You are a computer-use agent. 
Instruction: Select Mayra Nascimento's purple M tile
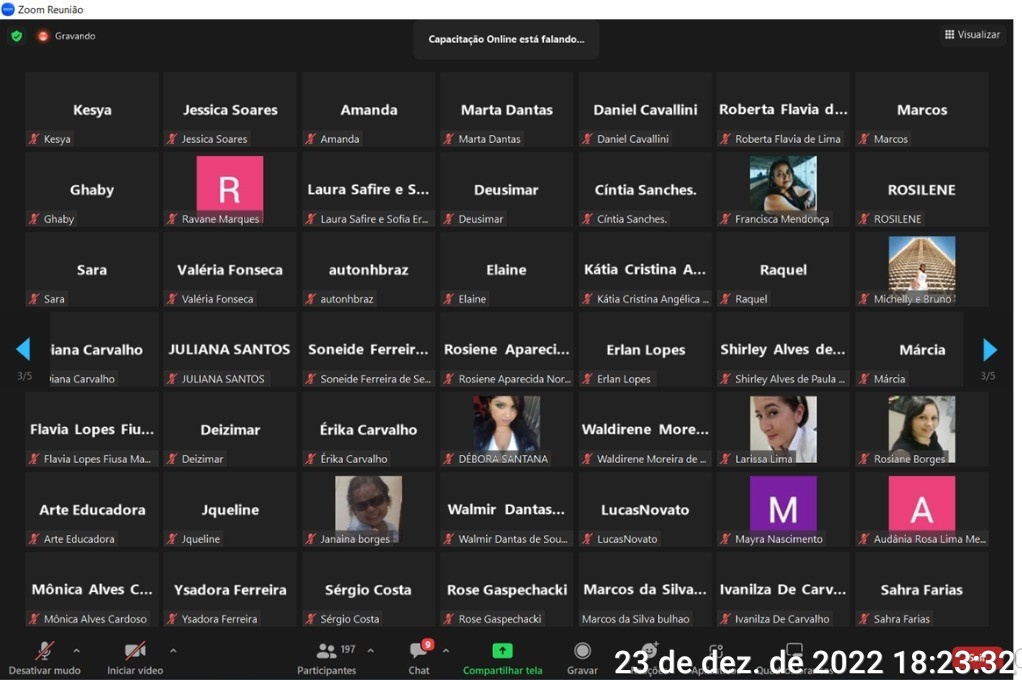pyautogui.click(x=782, y=509)
